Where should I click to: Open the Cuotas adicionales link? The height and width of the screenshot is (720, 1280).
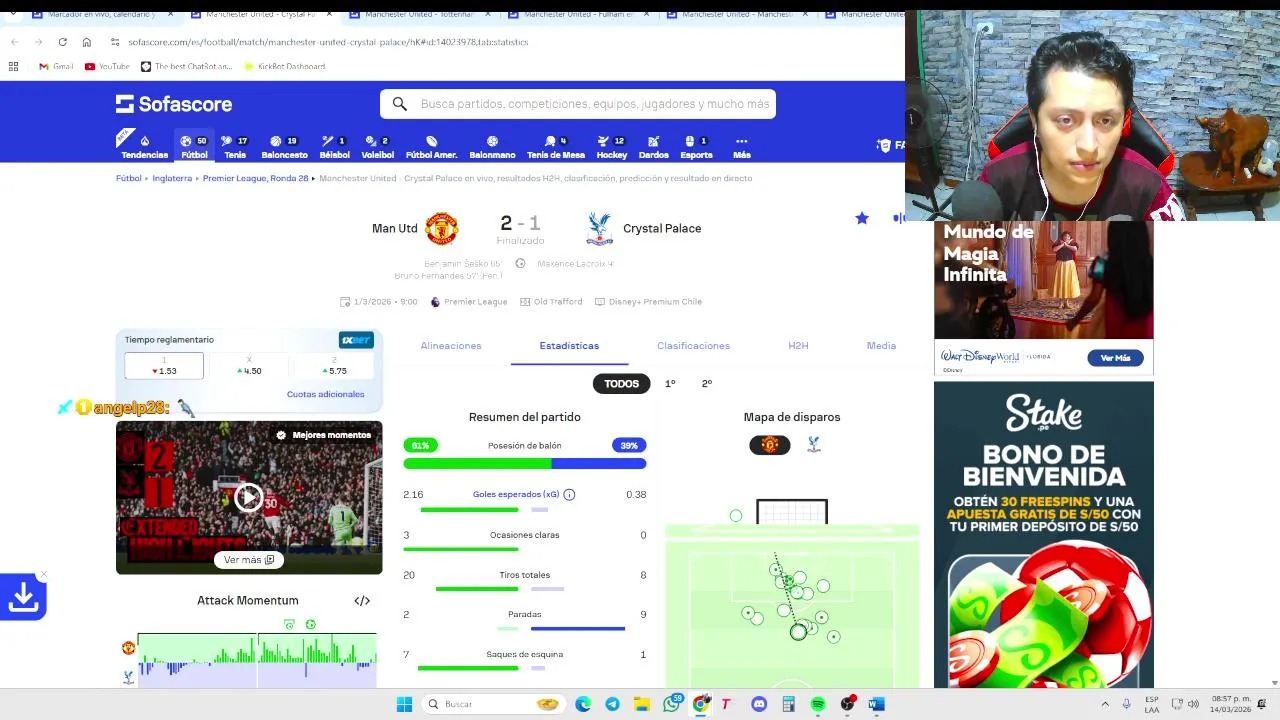325,394
